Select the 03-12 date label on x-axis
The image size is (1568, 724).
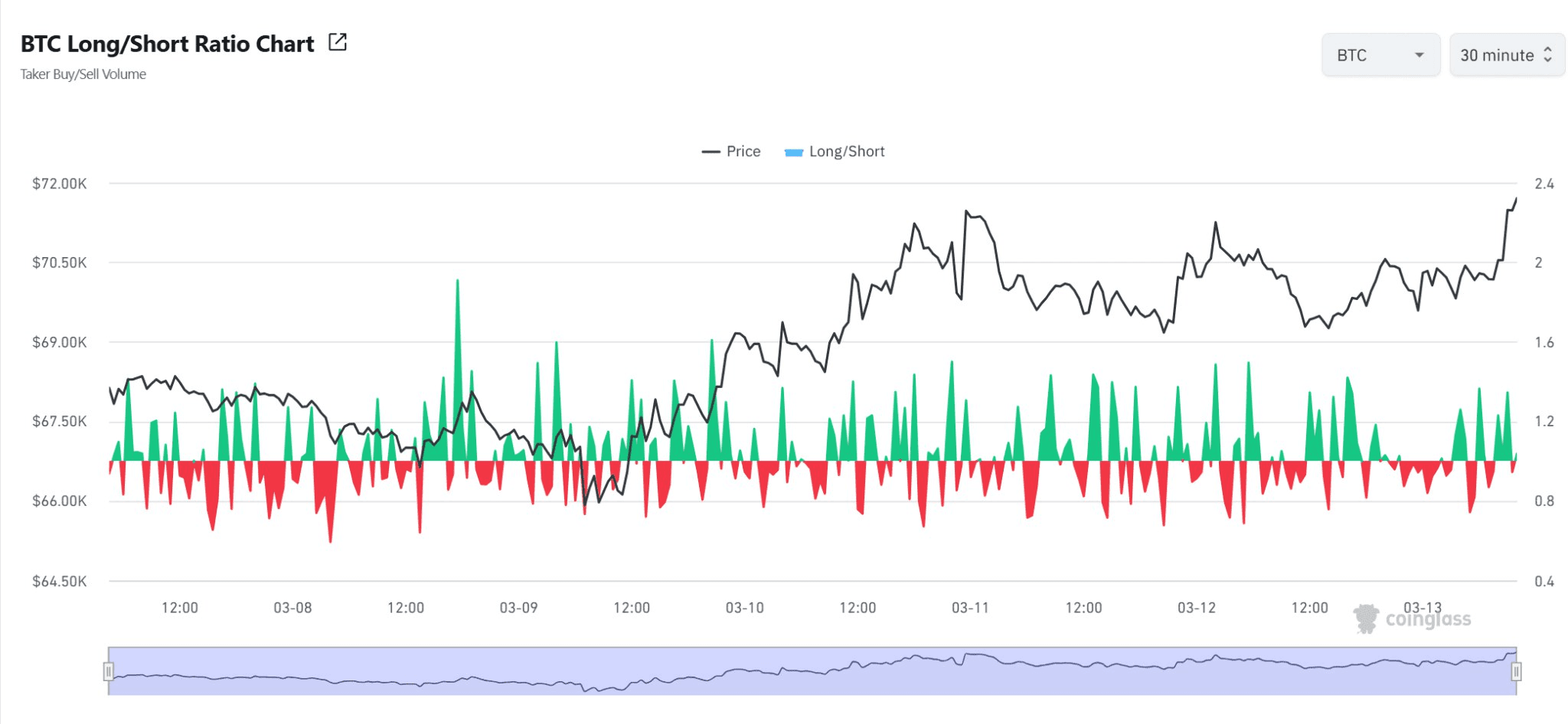pos(1196,608)
